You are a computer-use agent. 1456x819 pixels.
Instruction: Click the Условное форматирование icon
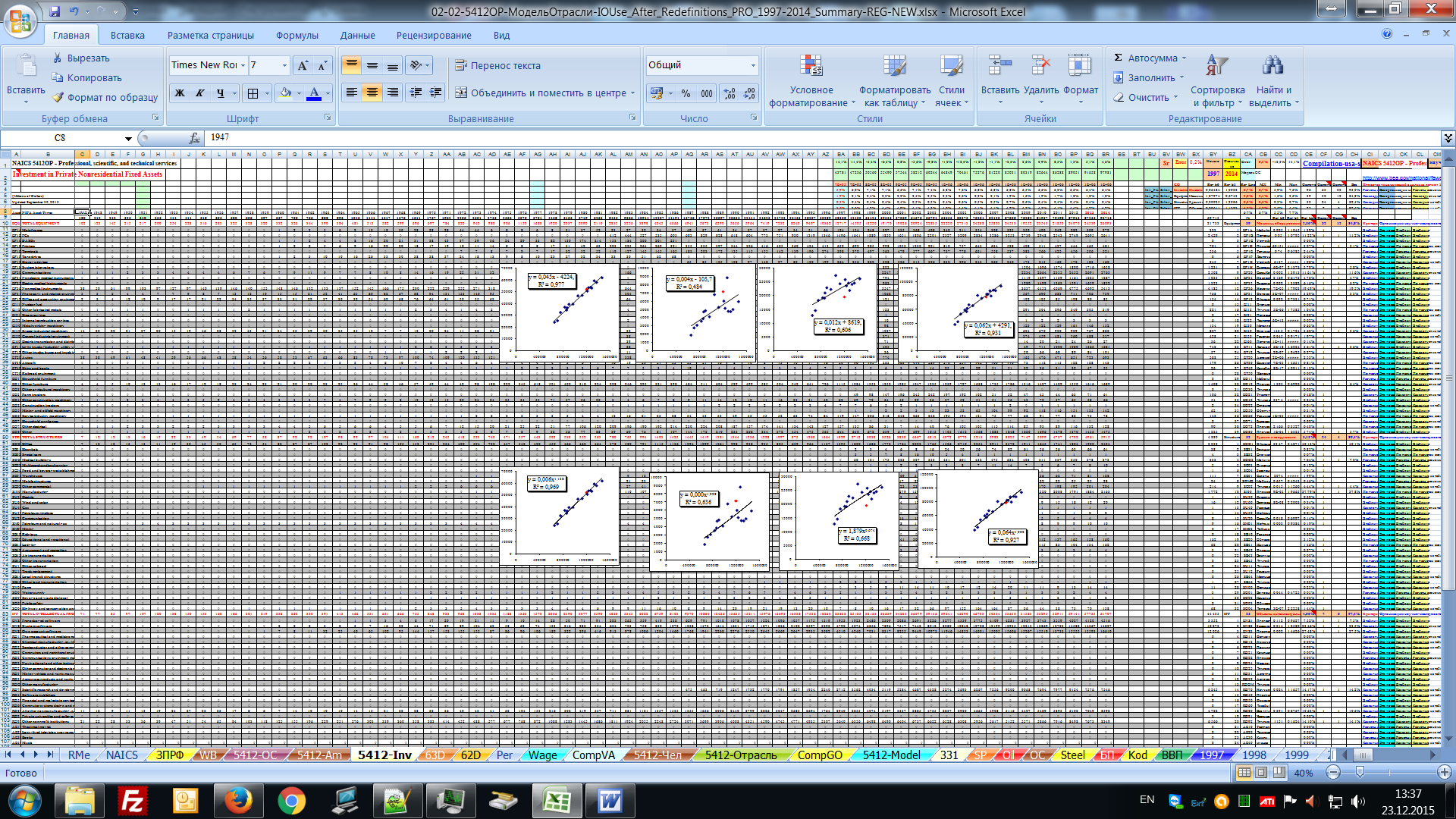click(811, 67)
